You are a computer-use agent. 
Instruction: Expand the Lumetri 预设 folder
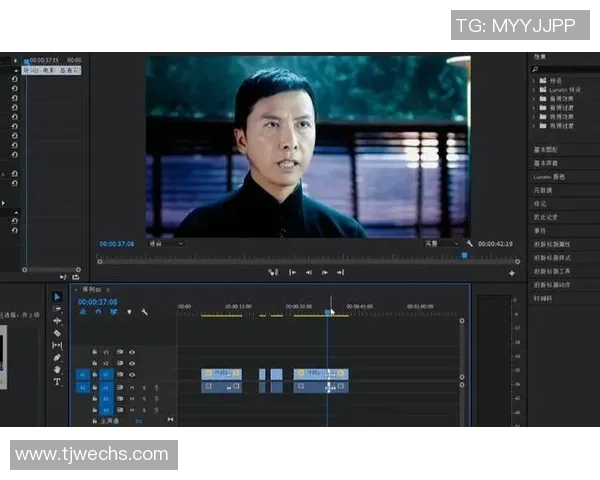[x=534, y=90]
